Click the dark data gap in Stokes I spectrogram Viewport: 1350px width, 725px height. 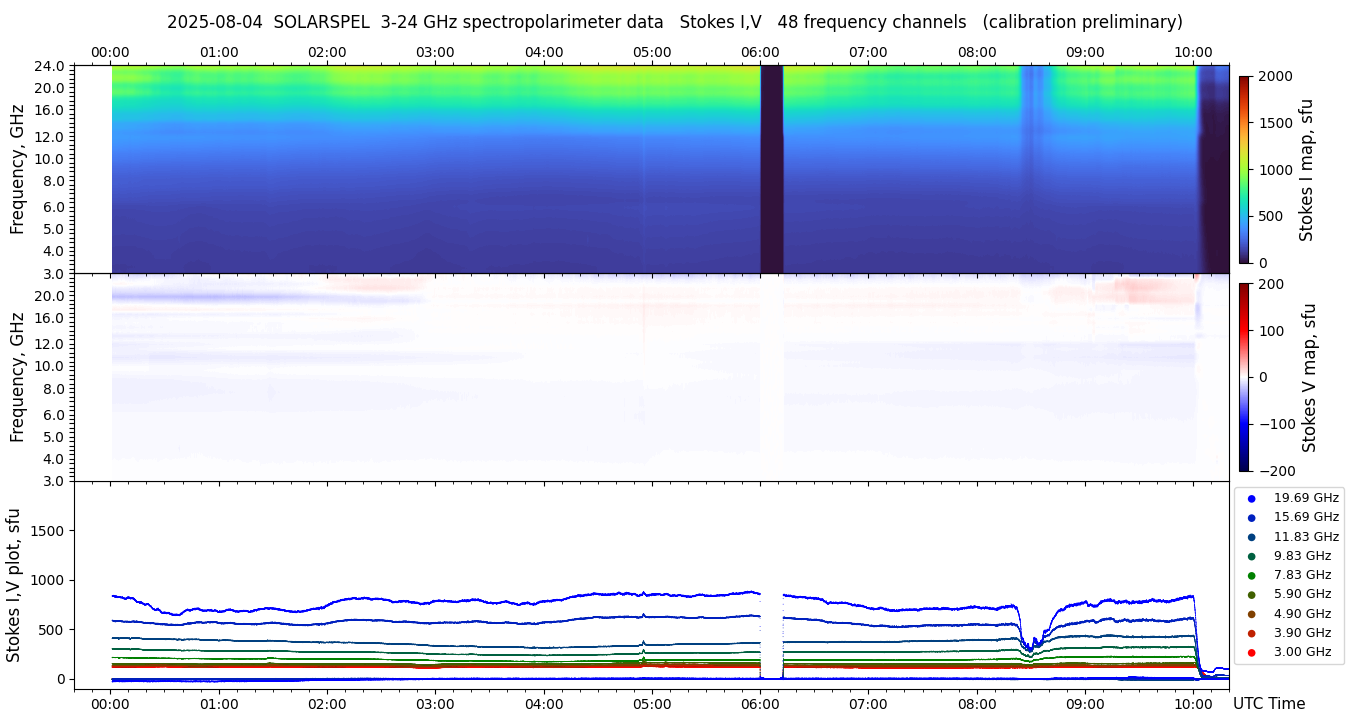tap(771, 169)
